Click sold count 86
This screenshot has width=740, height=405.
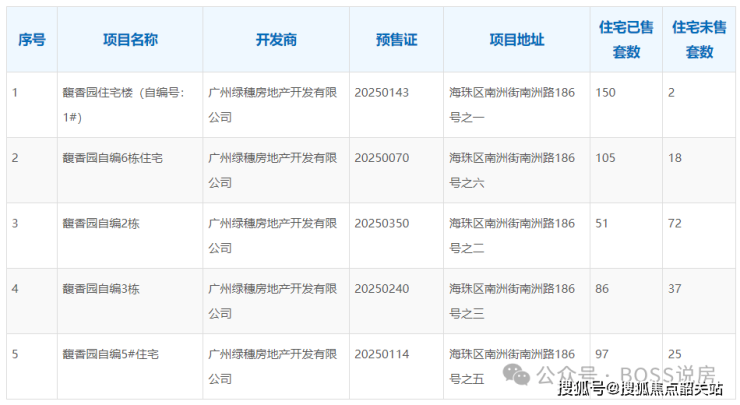602,289
